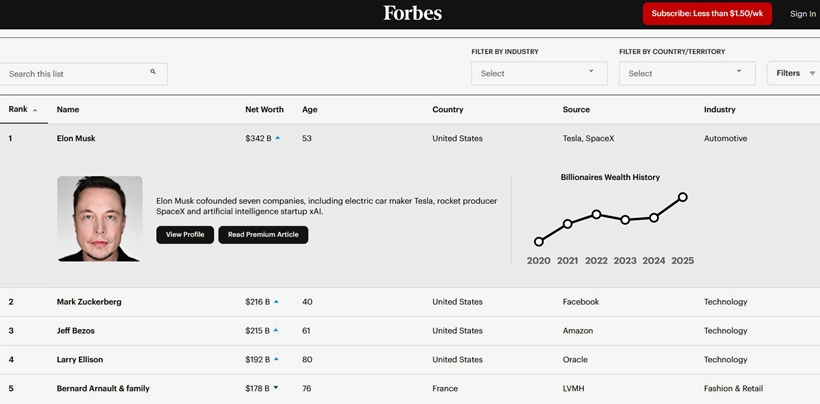The image size is (820, 404).
Task: Click the up arrow beside $215 B
Action: [x=276, y=330]
